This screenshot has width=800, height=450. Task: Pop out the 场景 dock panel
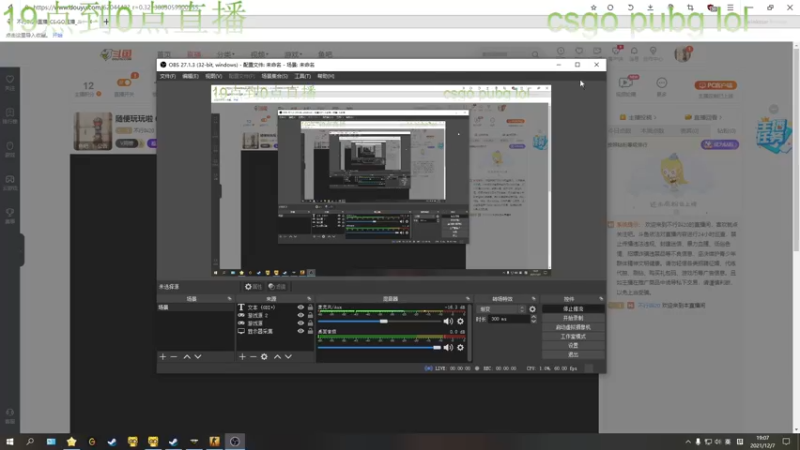point(229,299)
